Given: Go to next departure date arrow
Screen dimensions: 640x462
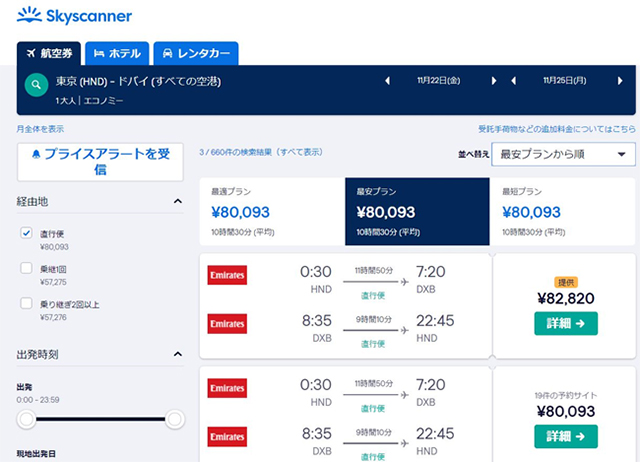Looking at the screenshot, I should point(493,80).
